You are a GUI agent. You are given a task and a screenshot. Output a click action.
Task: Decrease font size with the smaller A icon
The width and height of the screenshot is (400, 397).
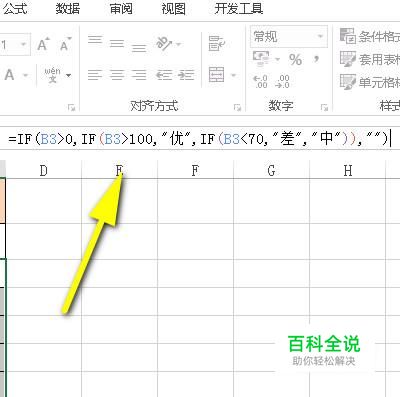coord(65,44)
